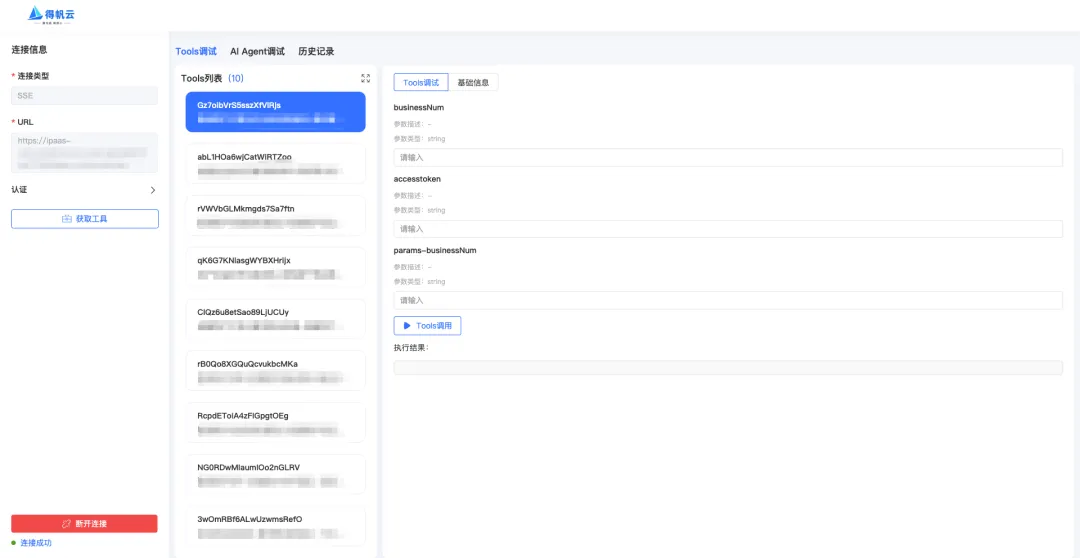This screenshot has height=558, width=1080.
Task: Click the 获取工具 button
Action: tap(85, 218)
